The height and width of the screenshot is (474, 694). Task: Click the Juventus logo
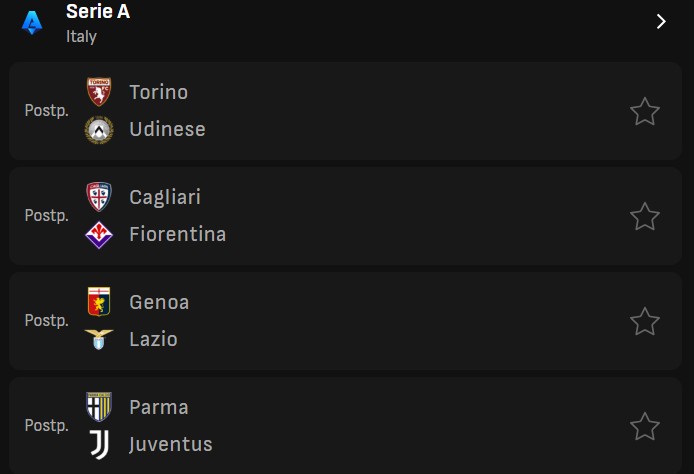pos(100,444)
